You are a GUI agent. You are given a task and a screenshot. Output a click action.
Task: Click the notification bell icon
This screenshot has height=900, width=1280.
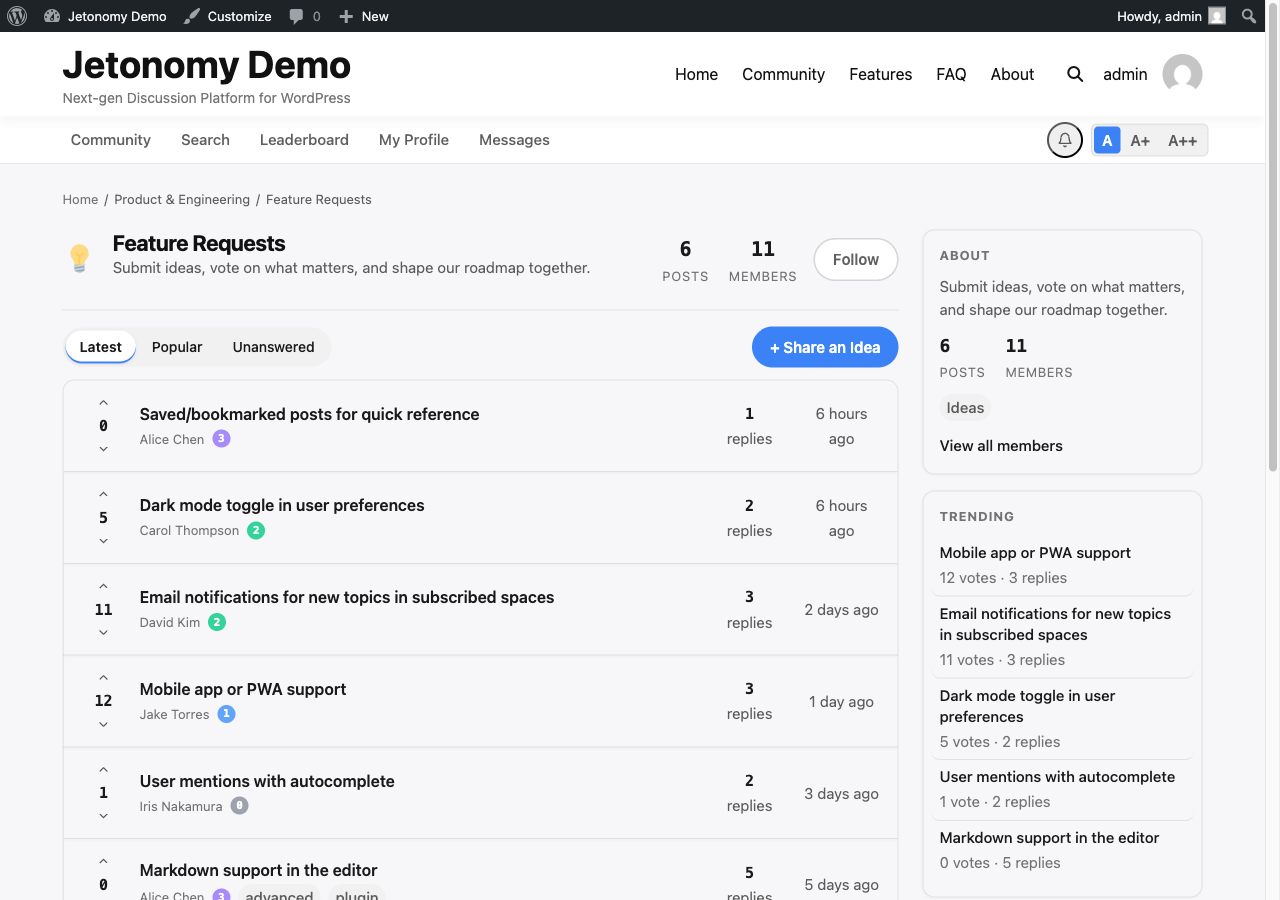(1063, 140)
